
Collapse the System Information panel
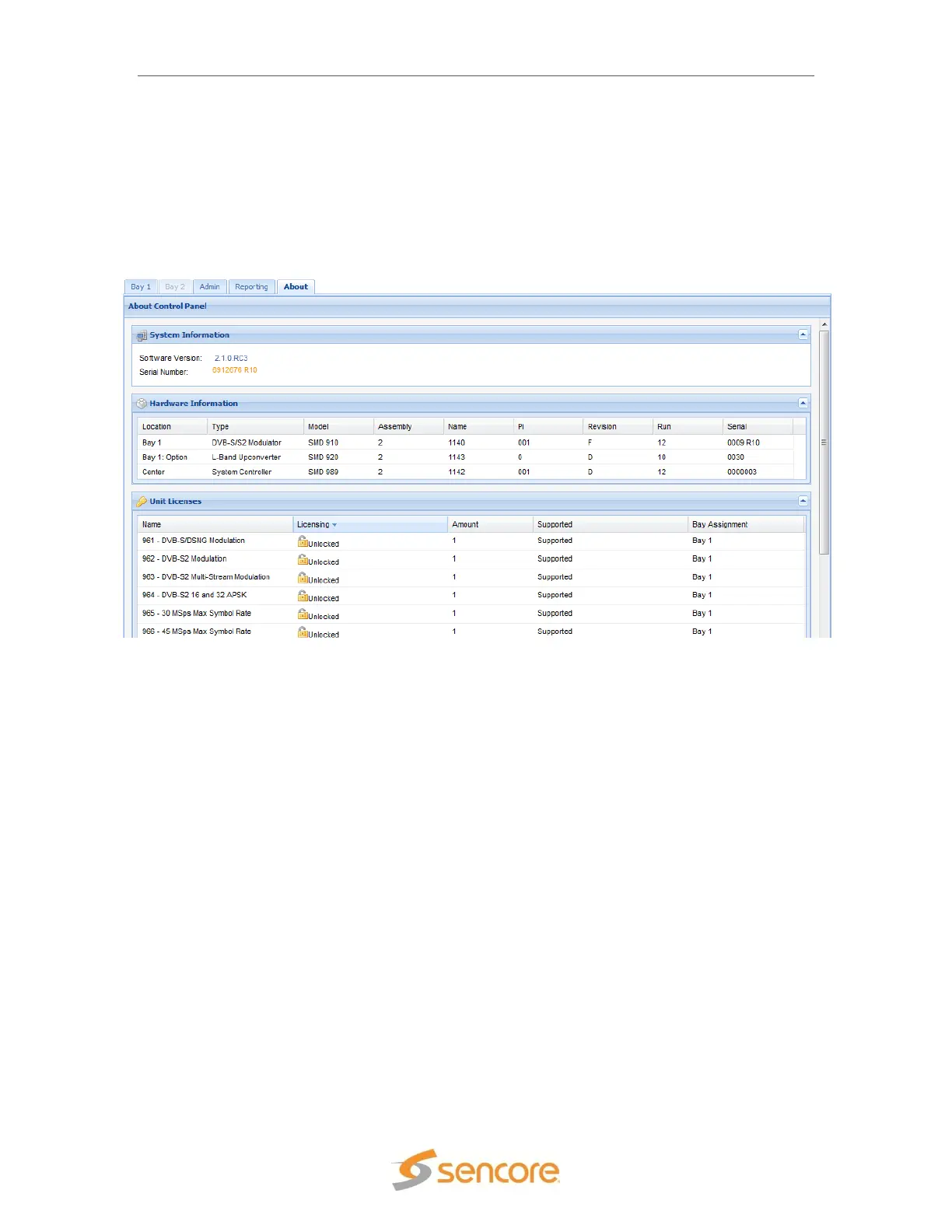[x=803, y=334]
